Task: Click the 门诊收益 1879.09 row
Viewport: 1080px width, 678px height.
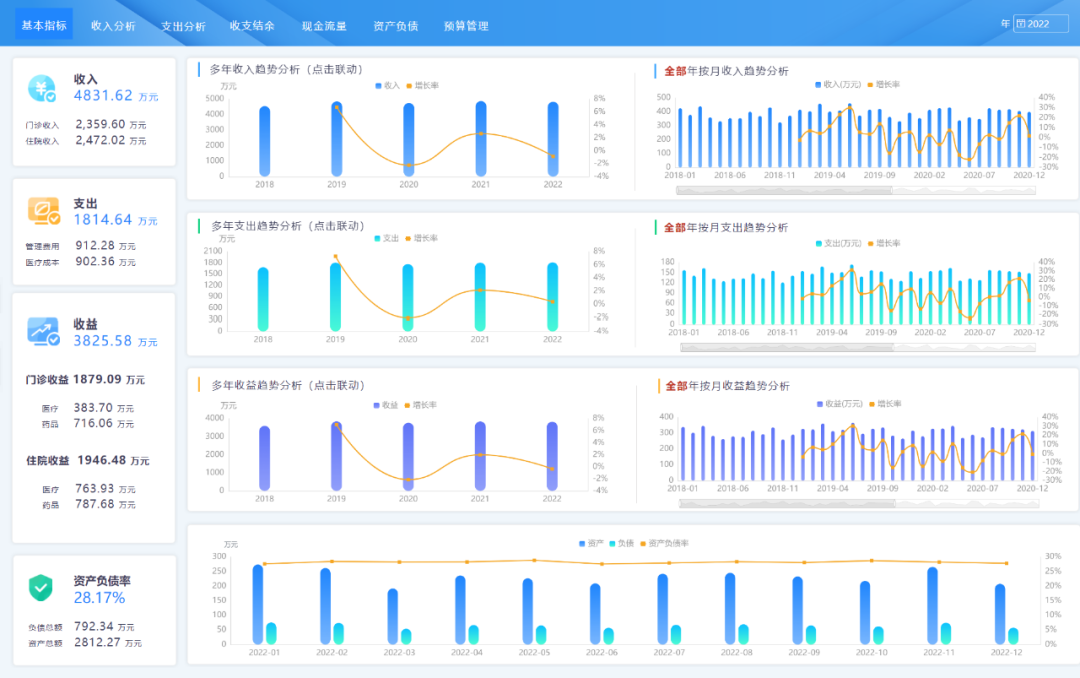Action: tap(85, 379)
